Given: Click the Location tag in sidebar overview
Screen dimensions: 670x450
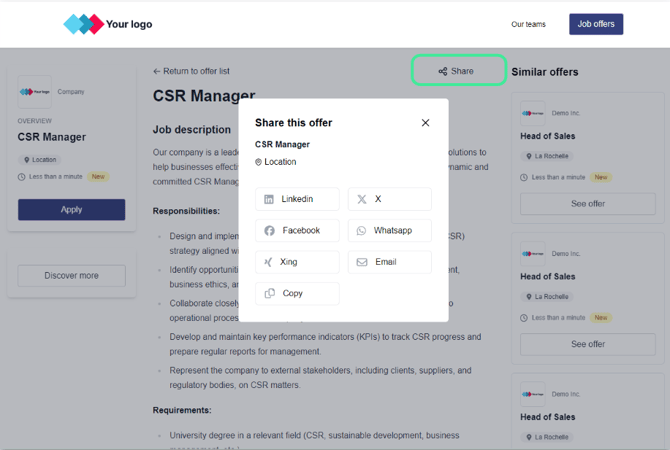Looking at the screenshot, I should point(40,159).
